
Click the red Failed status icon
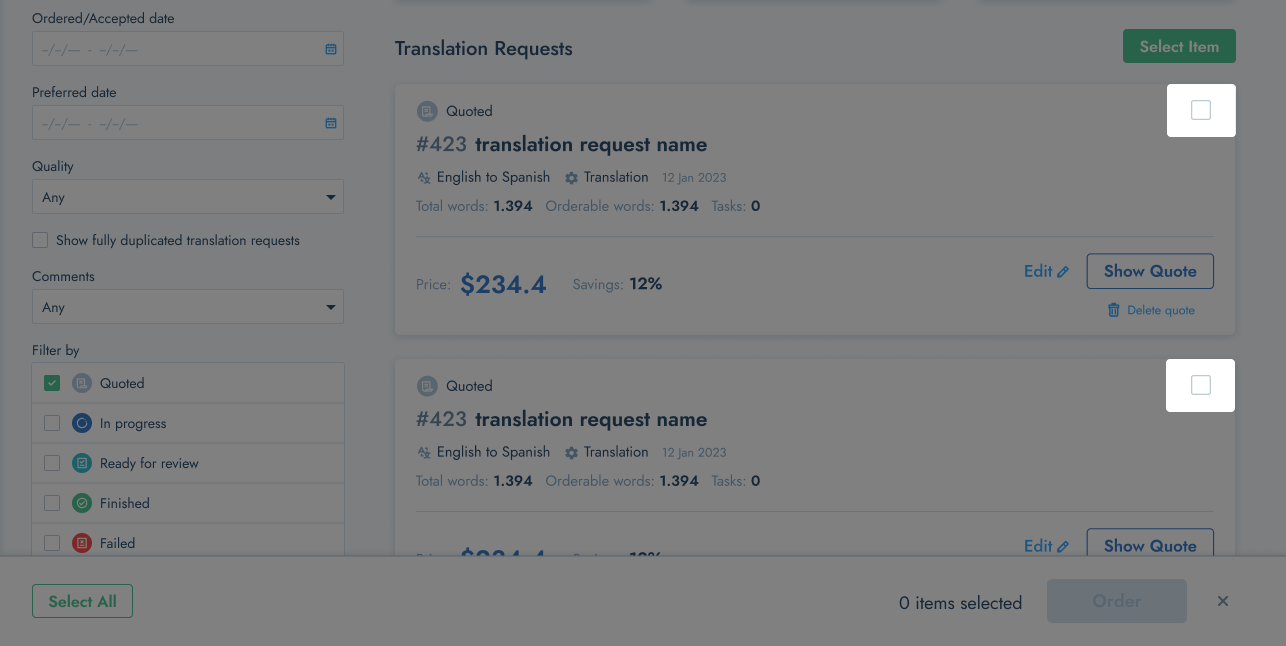point(82,543)
